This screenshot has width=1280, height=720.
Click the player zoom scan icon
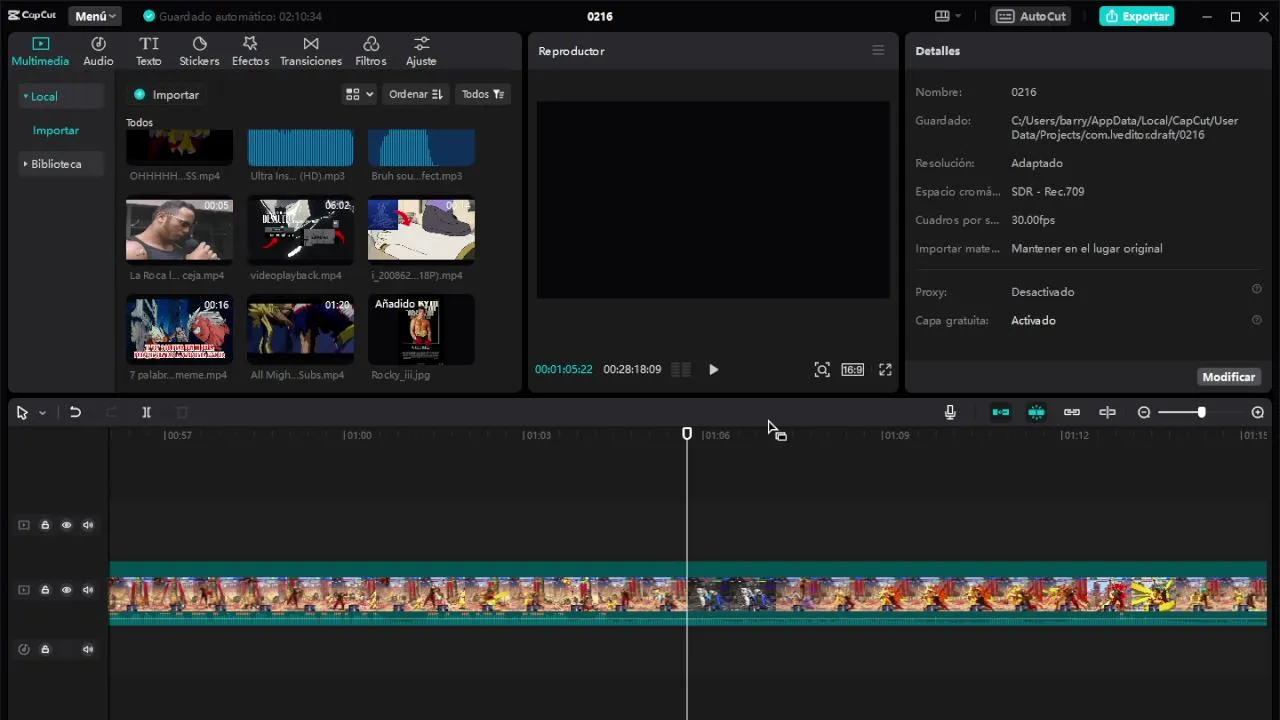pyautogui.click(x=822, y=369)
